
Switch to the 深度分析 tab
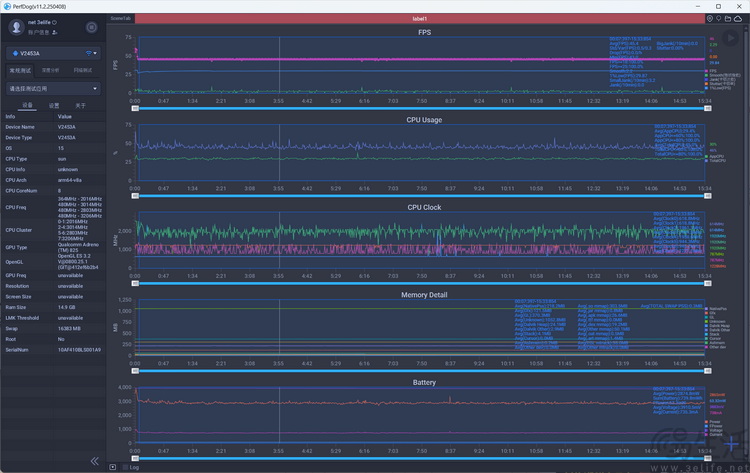click(51, 70)
